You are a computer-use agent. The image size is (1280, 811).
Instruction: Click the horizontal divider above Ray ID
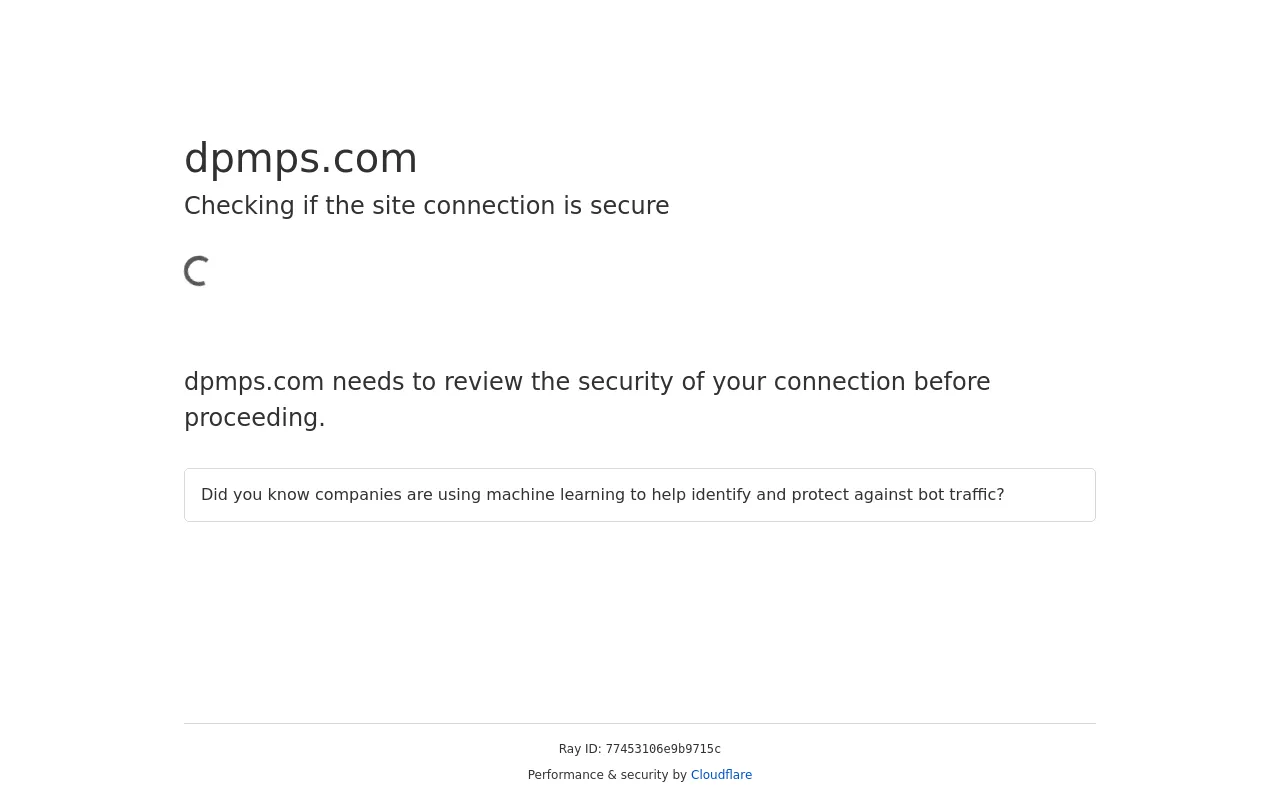(x=640, y=723)
